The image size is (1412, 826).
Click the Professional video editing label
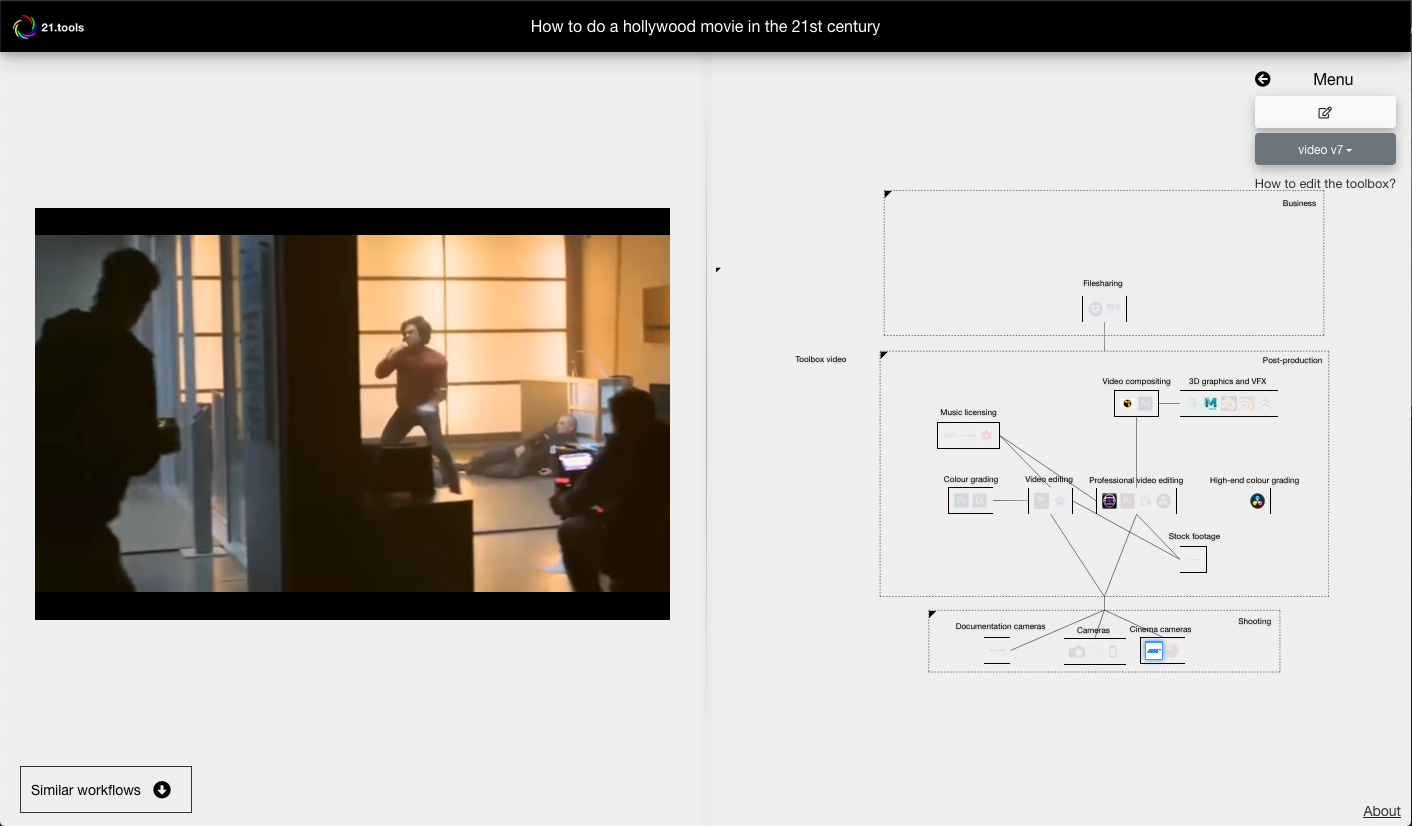[x=1136, y=480]
